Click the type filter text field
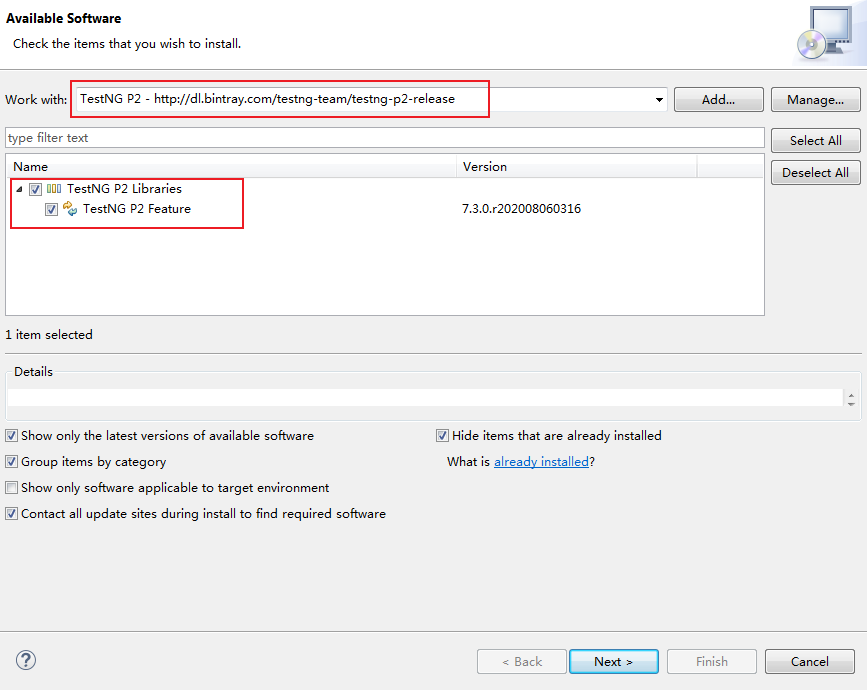Screen dimensions: 867x690 click(385, 138)
